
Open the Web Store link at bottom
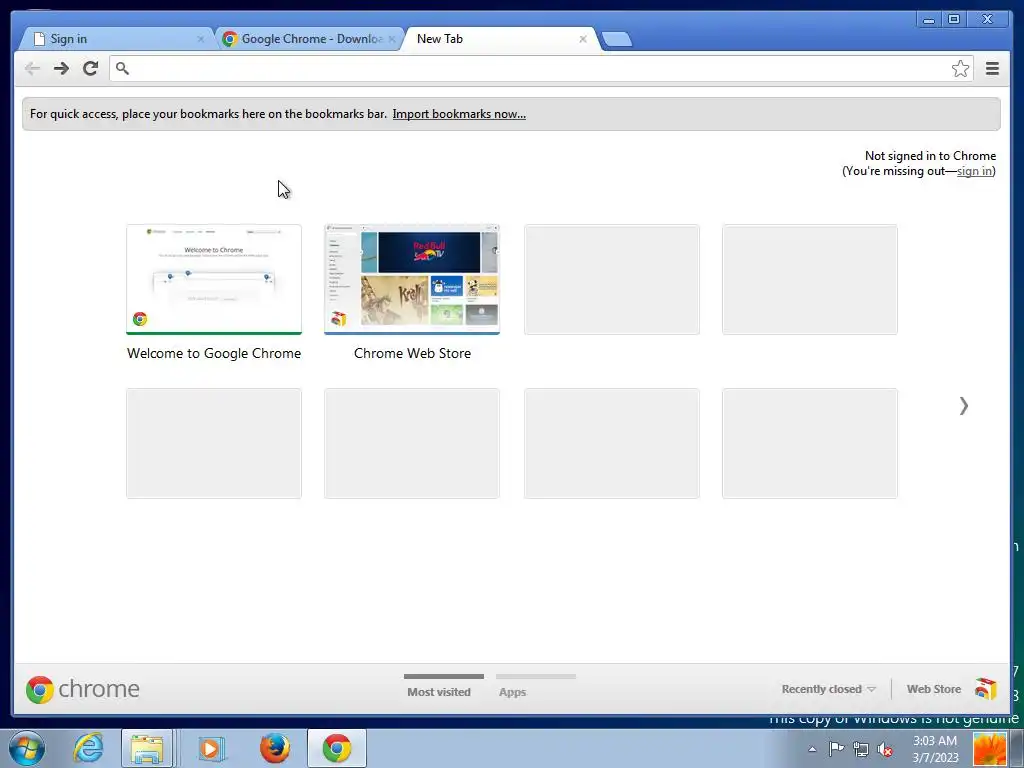(x=934, y=689)
